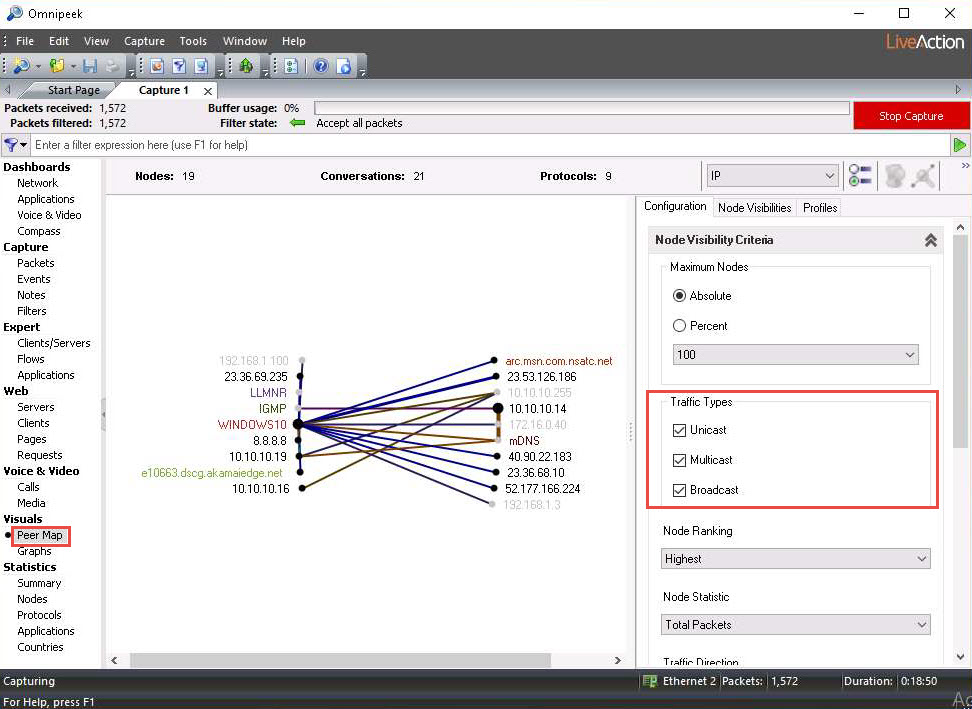972x709 pixels.
Task: Switch to the Start Page tab
Action: point(74,90)
